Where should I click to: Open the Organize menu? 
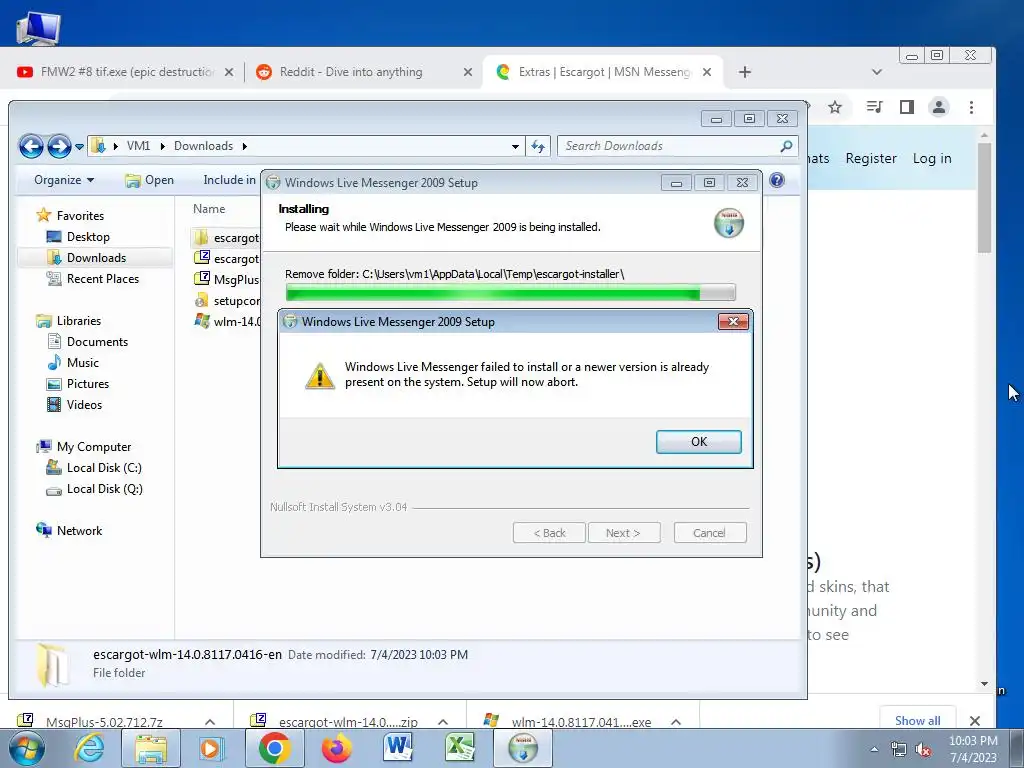64,180
